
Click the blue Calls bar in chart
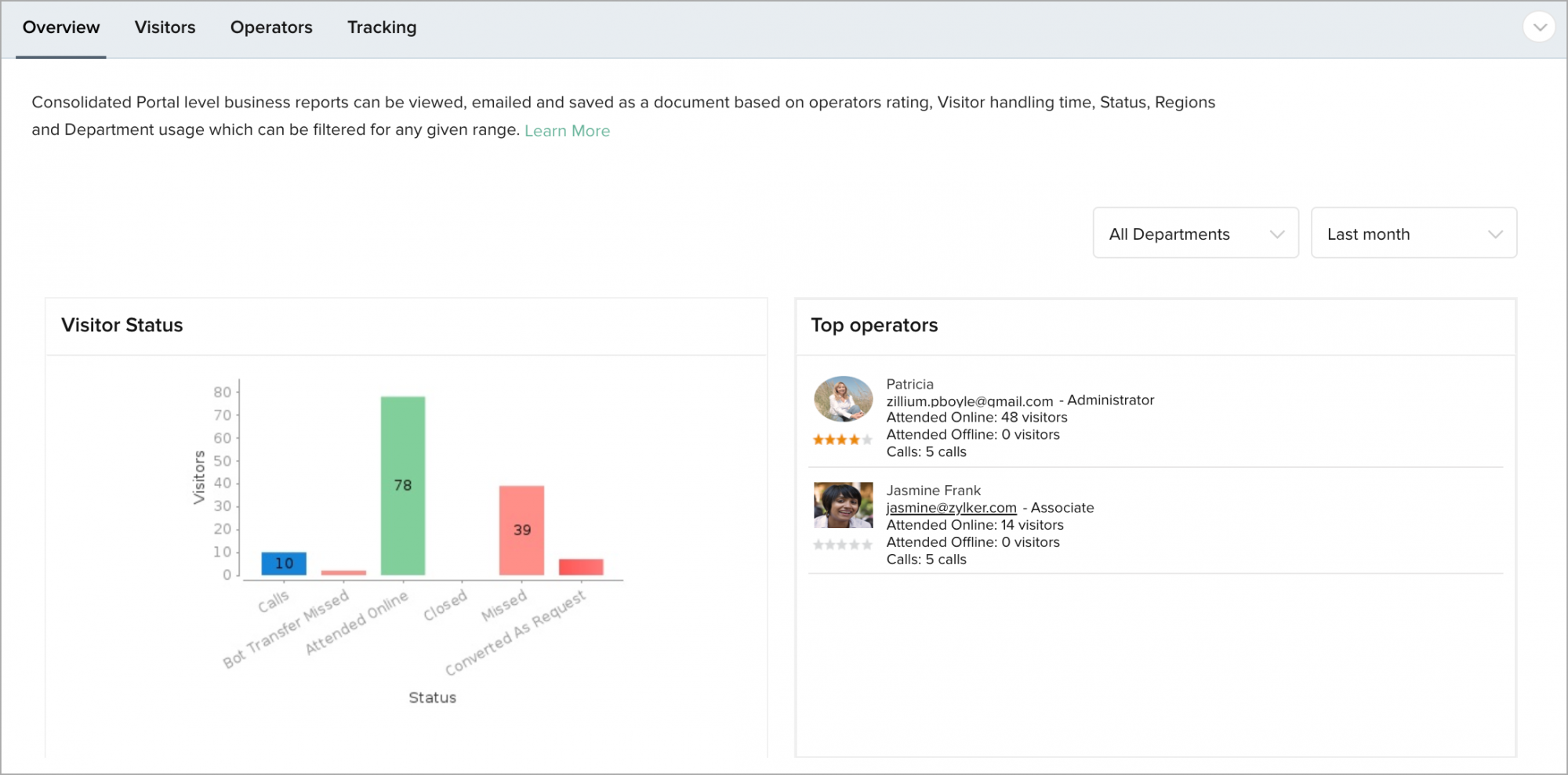pyautogui.click(x=284, y=563)
